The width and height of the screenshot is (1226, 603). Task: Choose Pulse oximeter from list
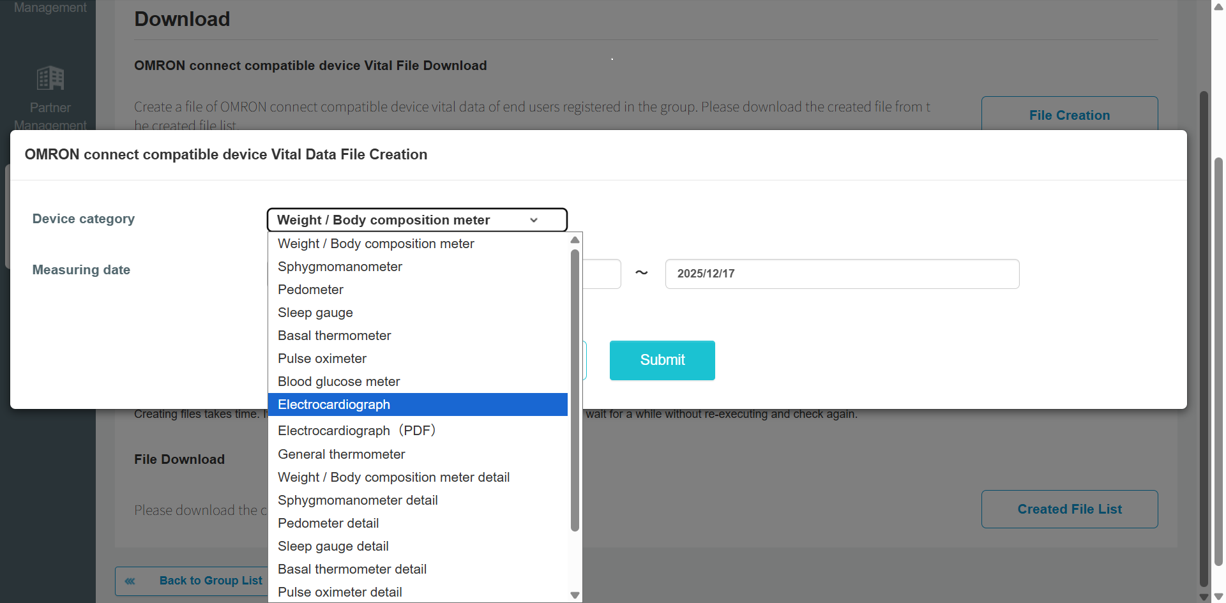point(418,359)
